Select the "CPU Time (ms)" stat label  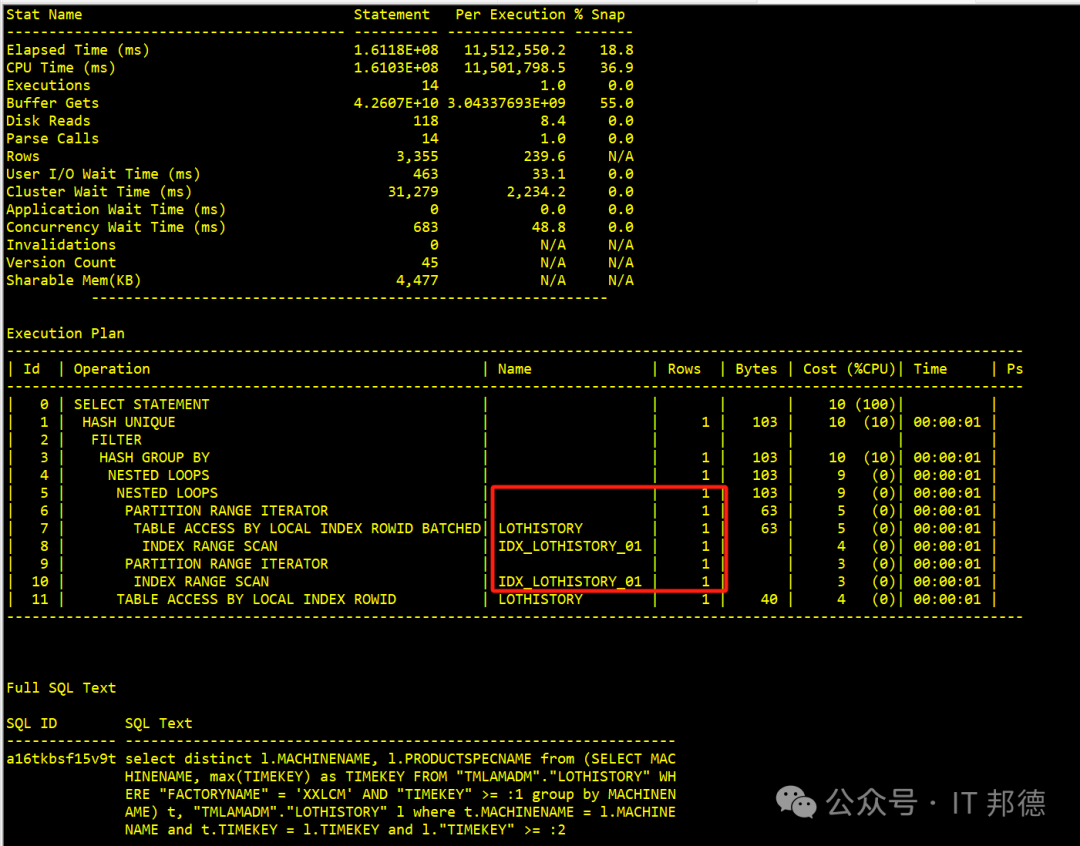tap(61, 68)
